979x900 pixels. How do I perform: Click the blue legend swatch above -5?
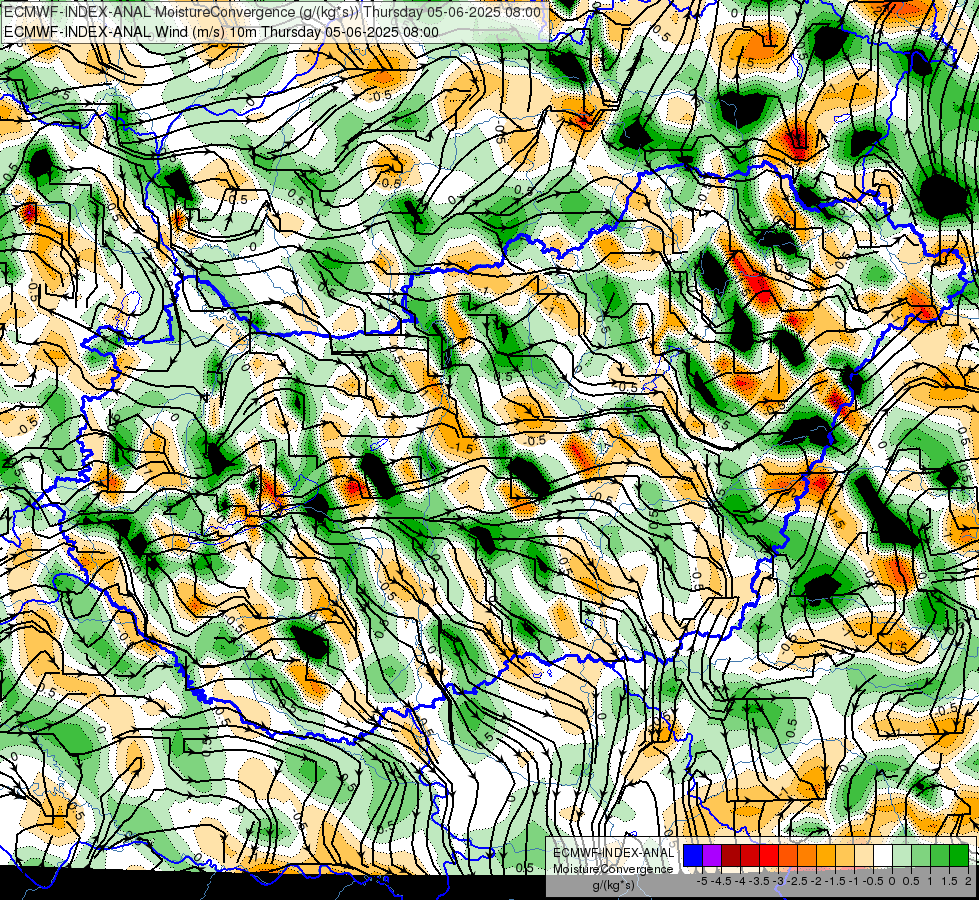[x=693, y=855]
